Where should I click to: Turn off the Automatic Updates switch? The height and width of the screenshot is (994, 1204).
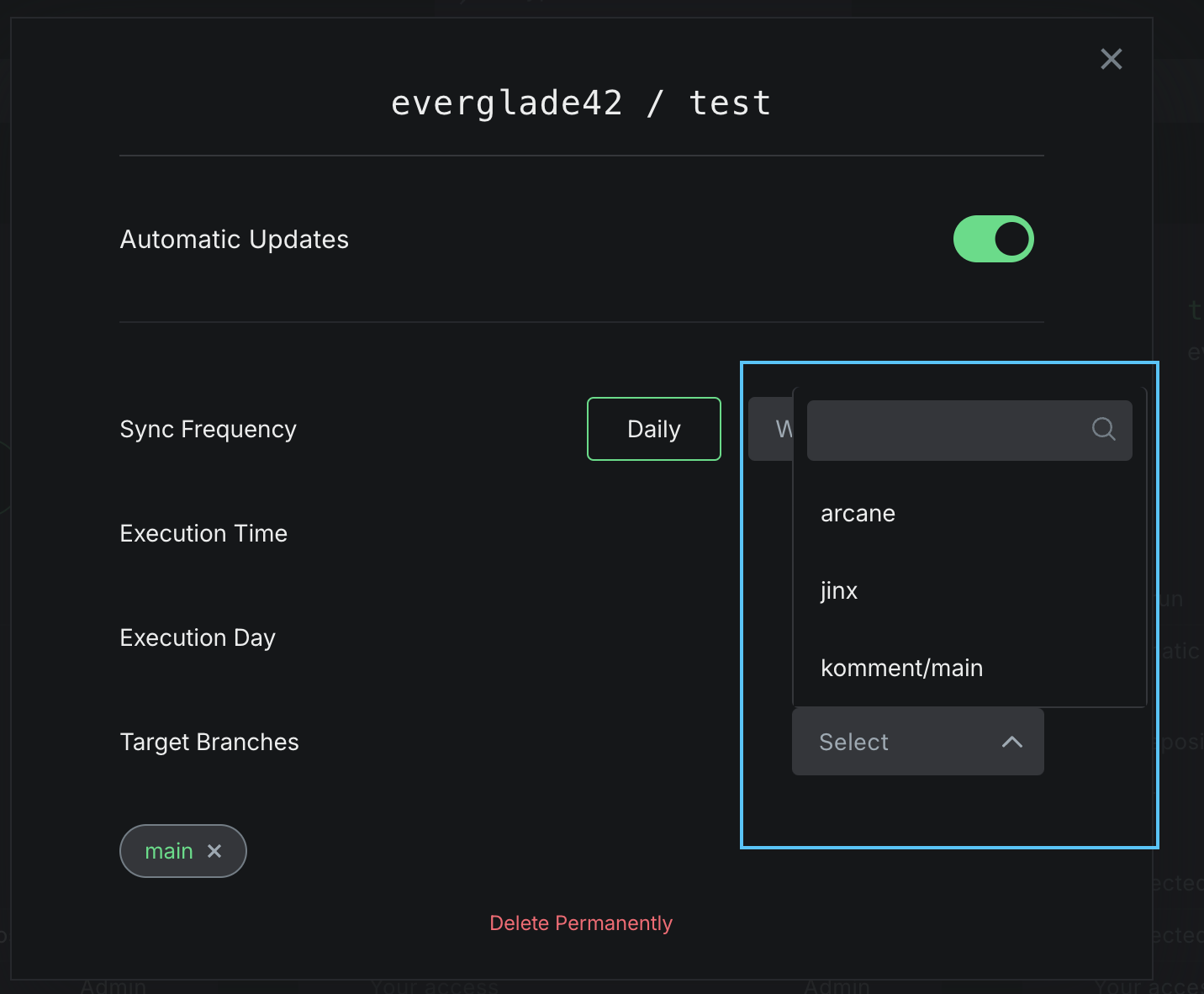point(993,239)
